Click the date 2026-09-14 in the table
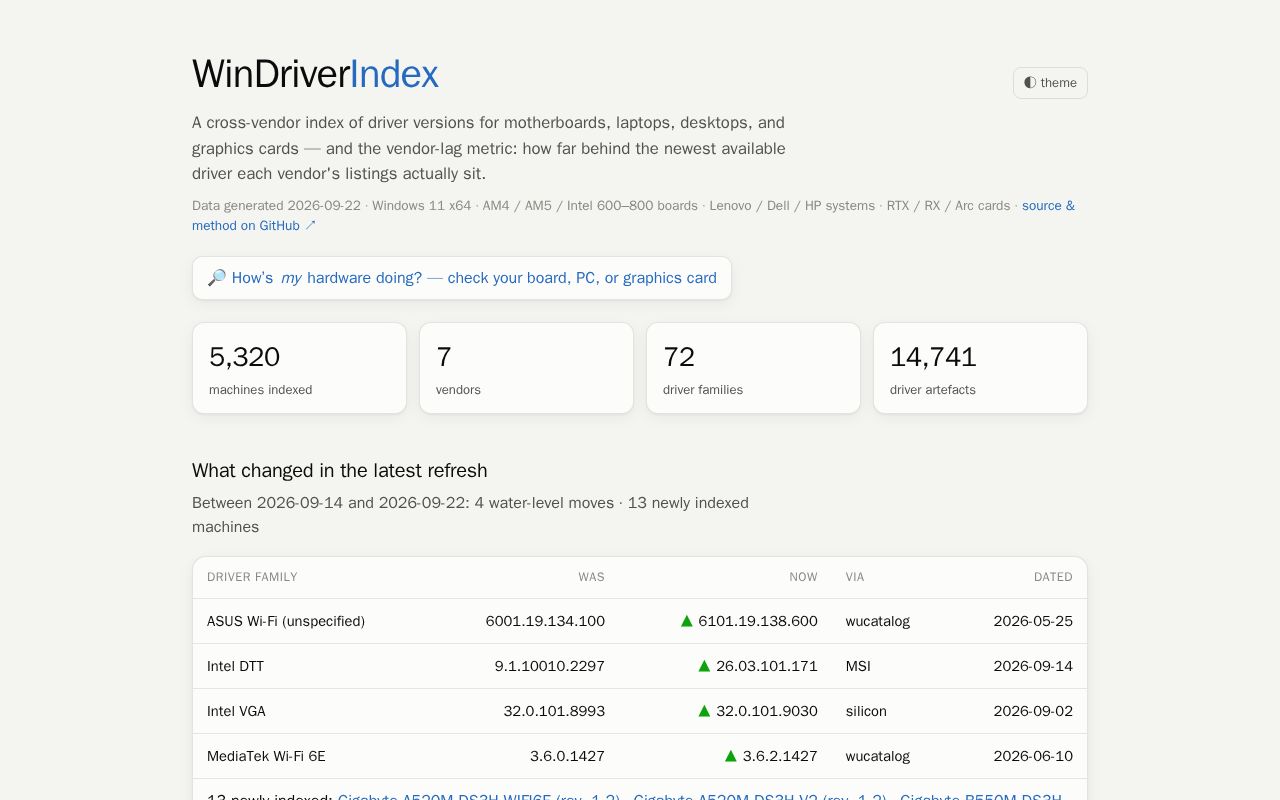Screen dimensions: 1280x800 coord(1033,666)
